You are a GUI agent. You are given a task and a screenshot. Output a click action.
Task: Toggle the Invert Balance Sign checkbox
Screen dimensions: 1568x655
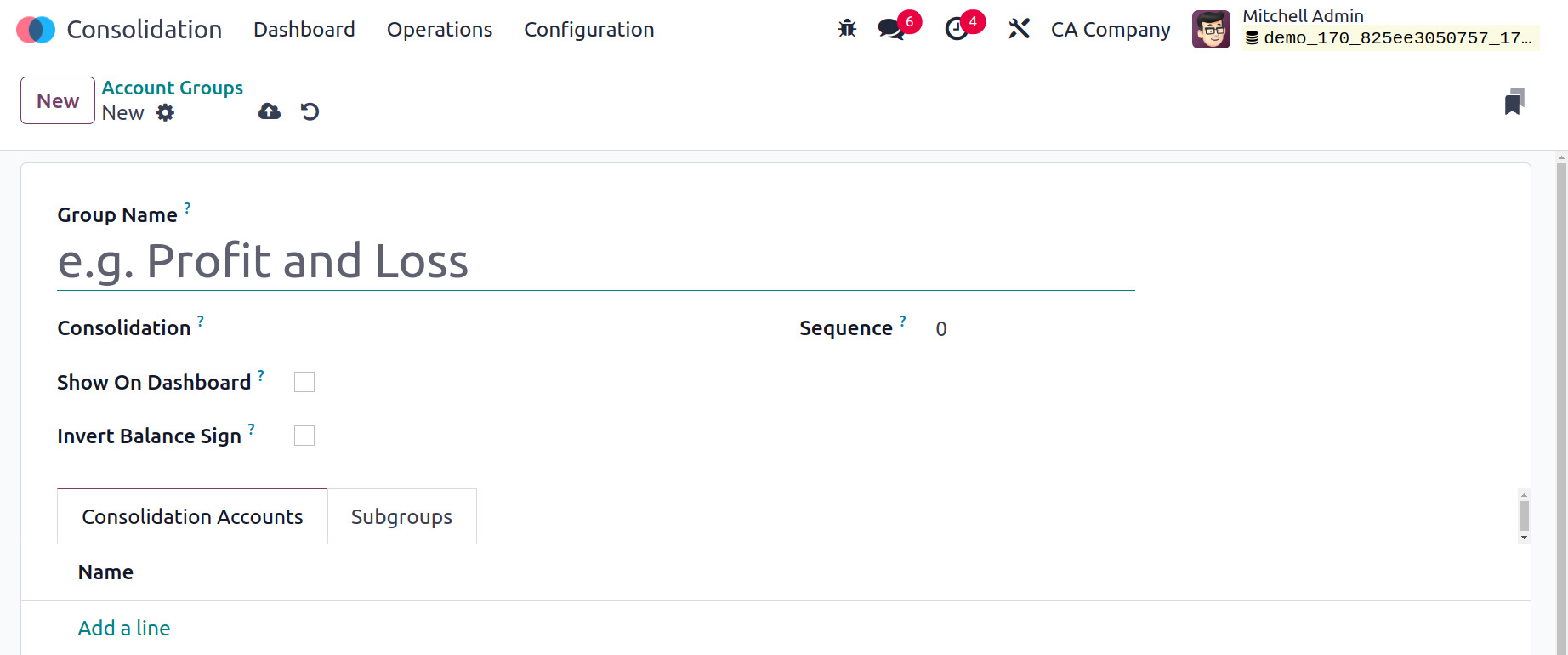(x=304, y=436)
